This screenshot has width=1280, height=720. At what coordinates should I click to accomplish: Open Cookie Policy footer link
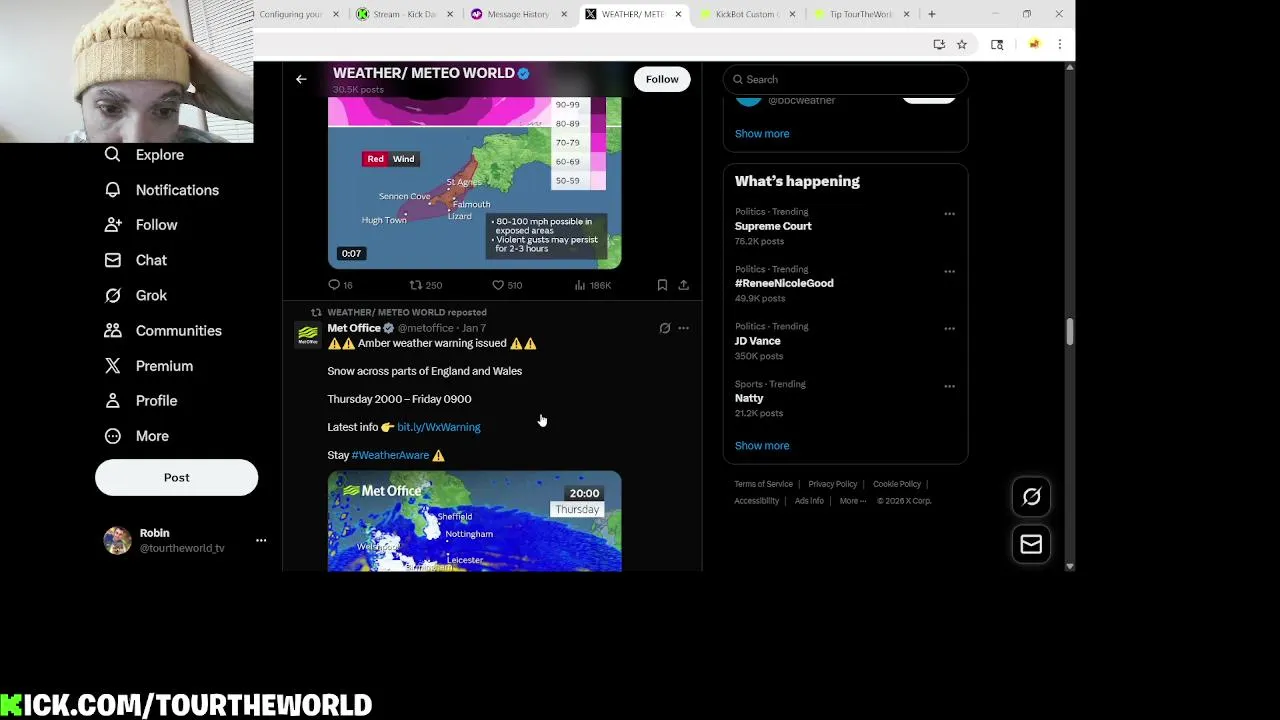coord(897,484)
